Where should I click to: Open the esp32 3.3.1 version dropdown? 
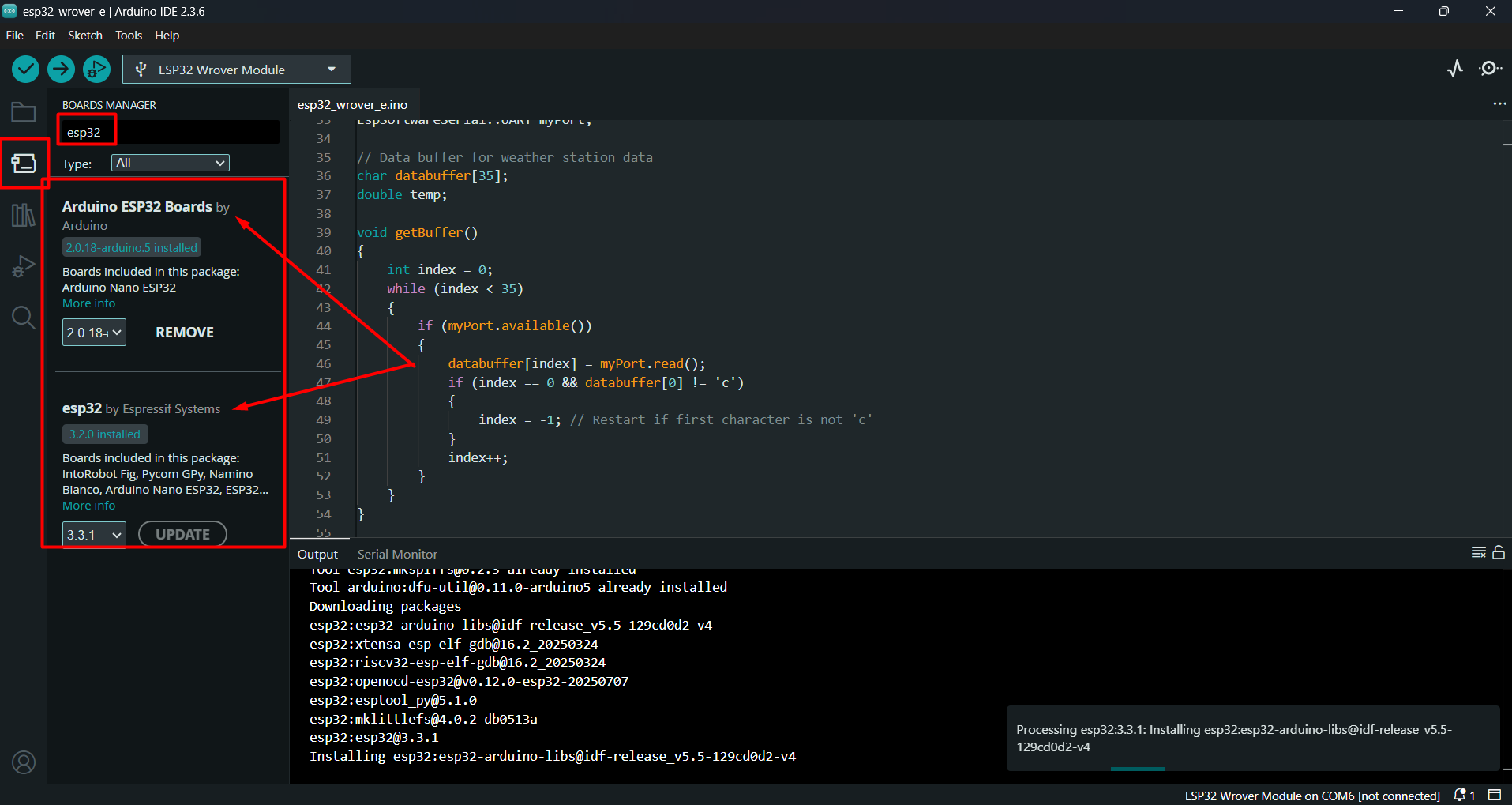[94, 535]
